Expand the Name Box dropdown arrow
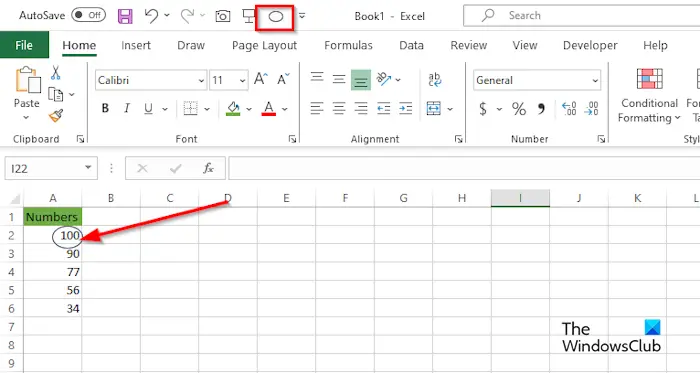The image size is (700, 373). pyautogui.click(x=88, y=168)
